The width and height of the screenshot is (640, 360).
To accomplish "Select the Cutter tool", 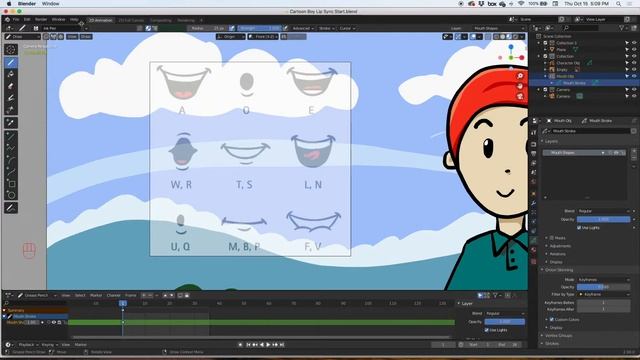I will (x=11, y=109).
